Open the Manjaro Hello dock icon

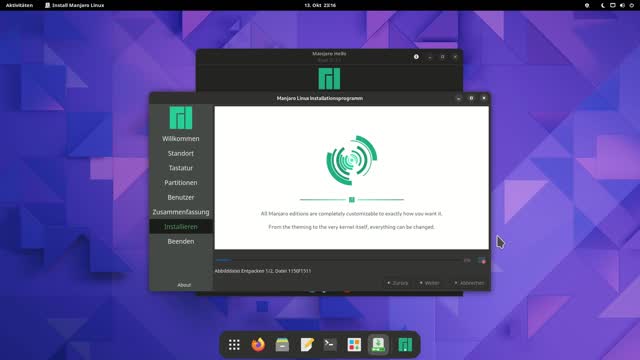click(405, 345)
